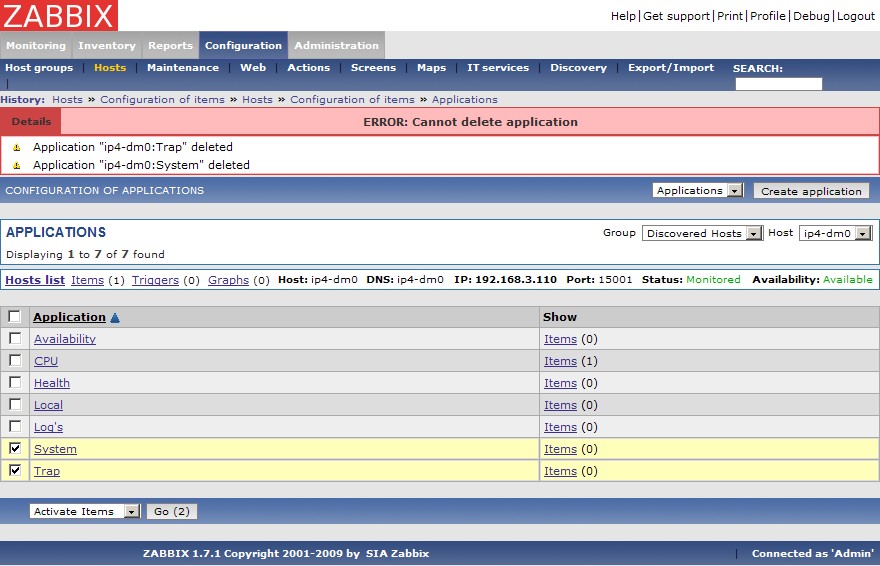Open the System application link
This screenshot has width=880, height=566.
[56, 449]
